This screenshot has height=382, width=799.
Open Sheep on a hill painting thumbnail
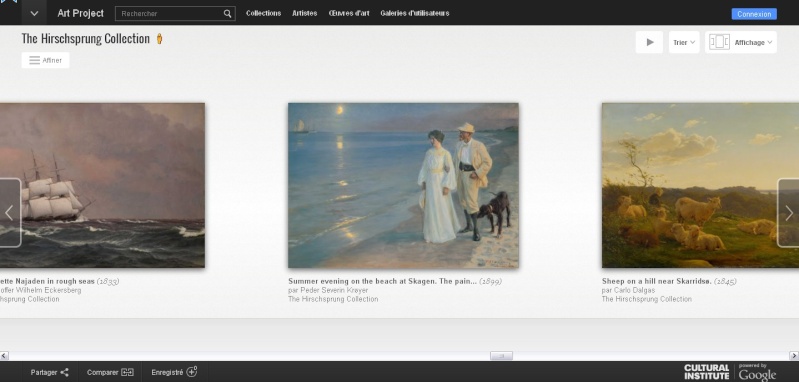[x=700, y=185]
